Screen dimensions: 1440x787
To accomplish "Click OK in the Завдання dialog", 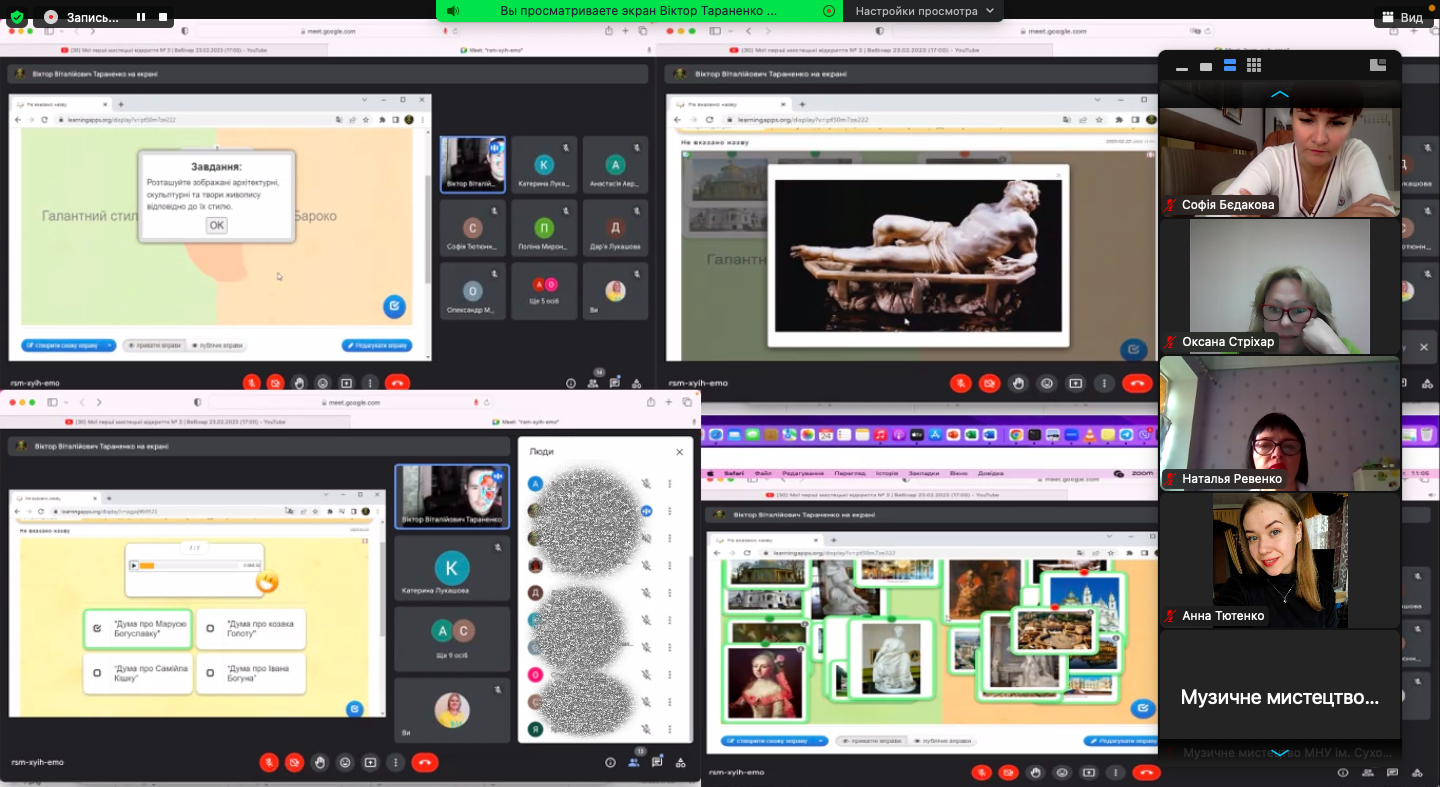I will coord(216,226).
